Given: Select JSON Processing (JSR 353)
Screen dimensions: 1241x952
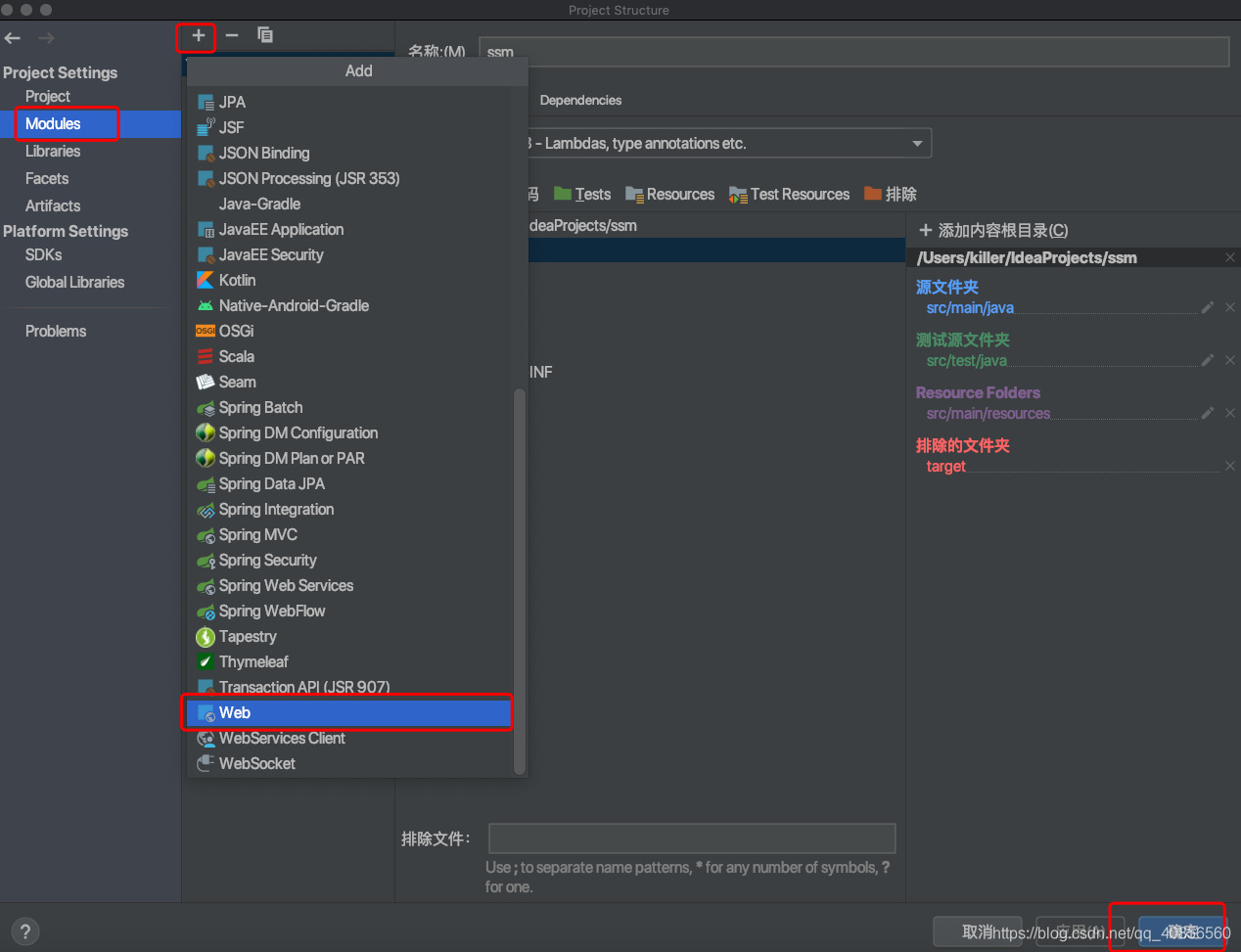Looking at the screenshot, I should click(x=350, y=178).
